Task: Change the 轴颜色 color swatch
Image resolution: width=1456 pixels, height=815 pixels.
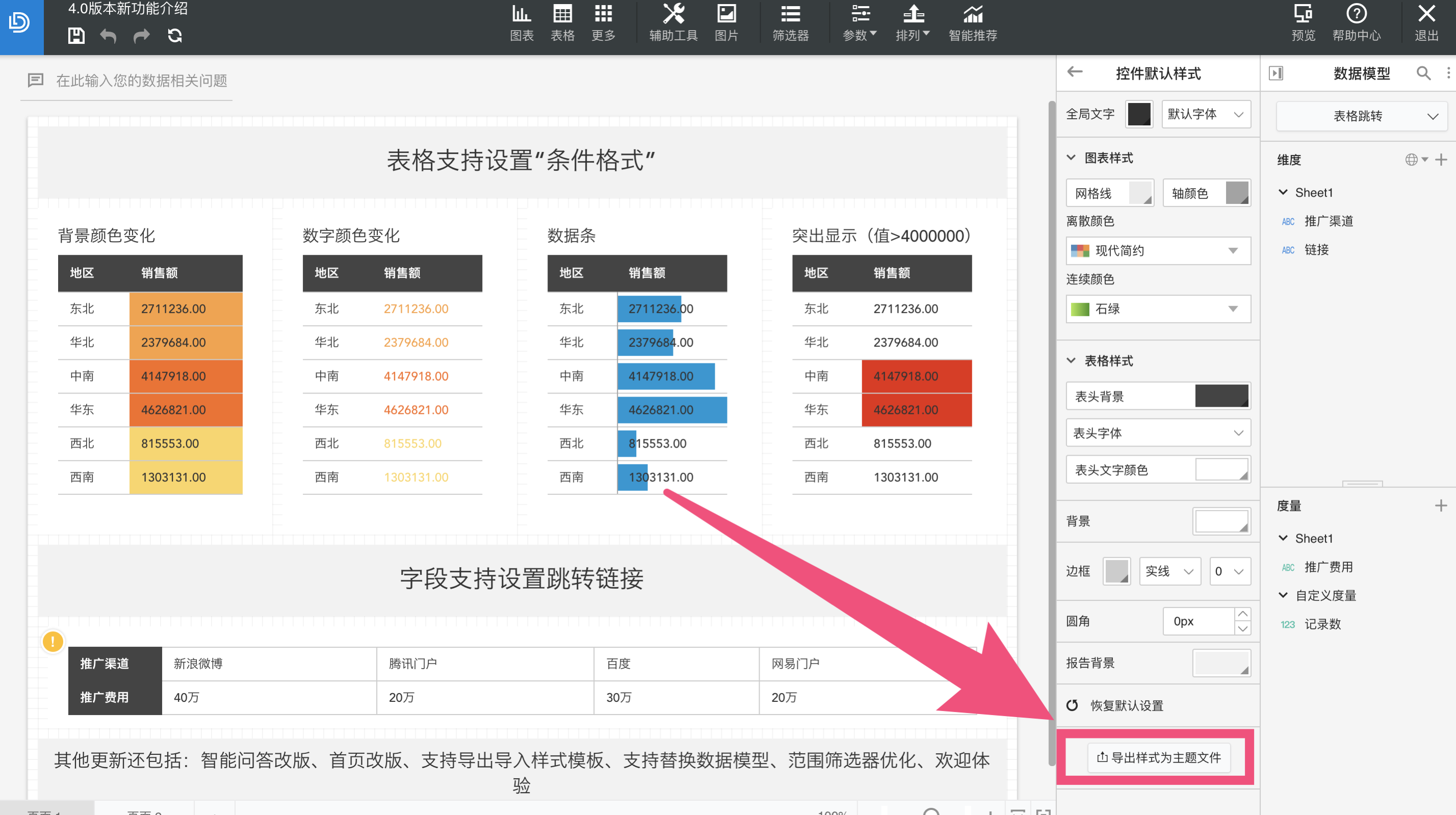Action: [x=1237, y=193]
